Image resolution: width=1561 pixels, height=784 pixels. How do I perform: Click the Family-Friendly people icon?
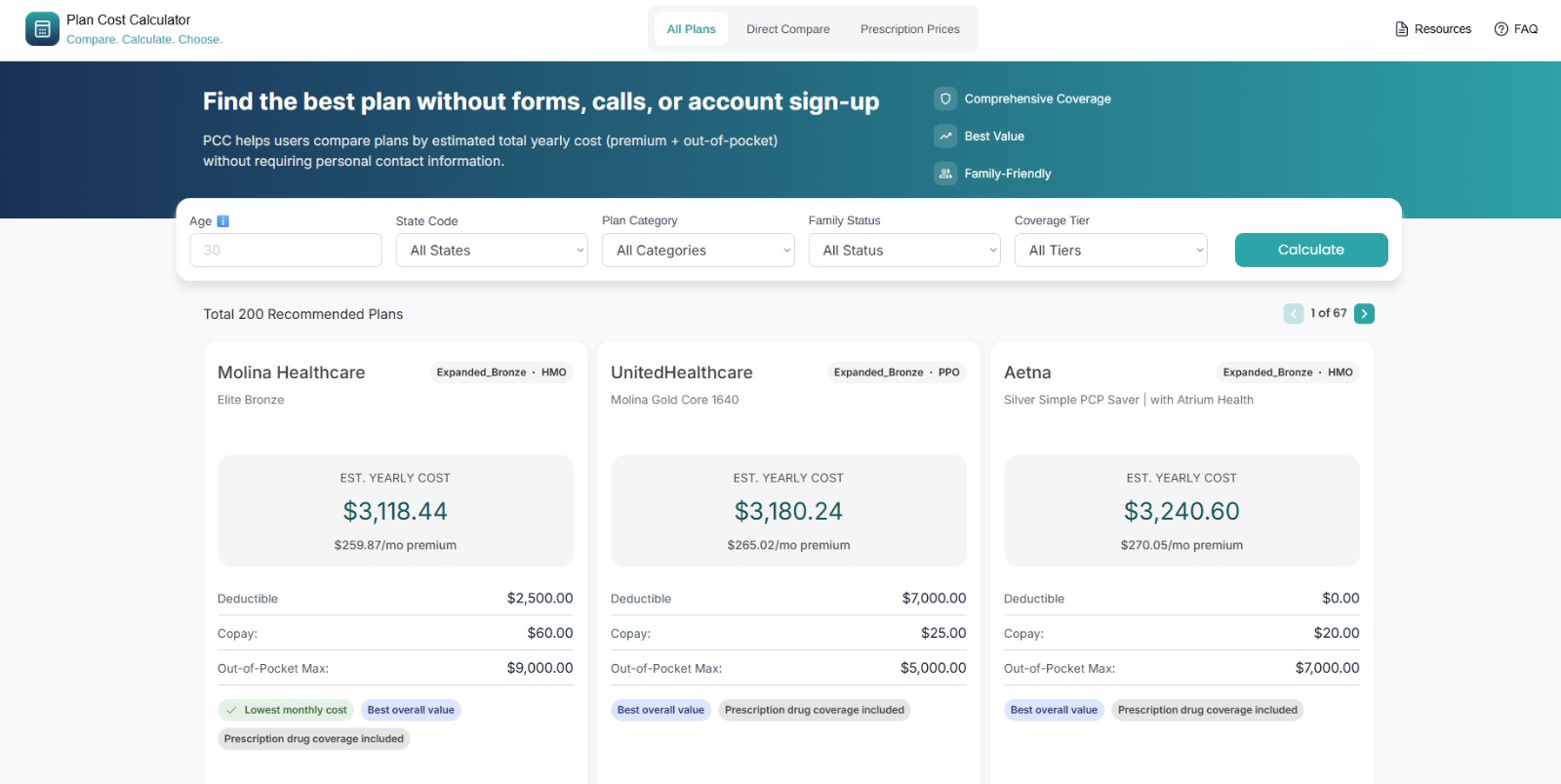945,174
